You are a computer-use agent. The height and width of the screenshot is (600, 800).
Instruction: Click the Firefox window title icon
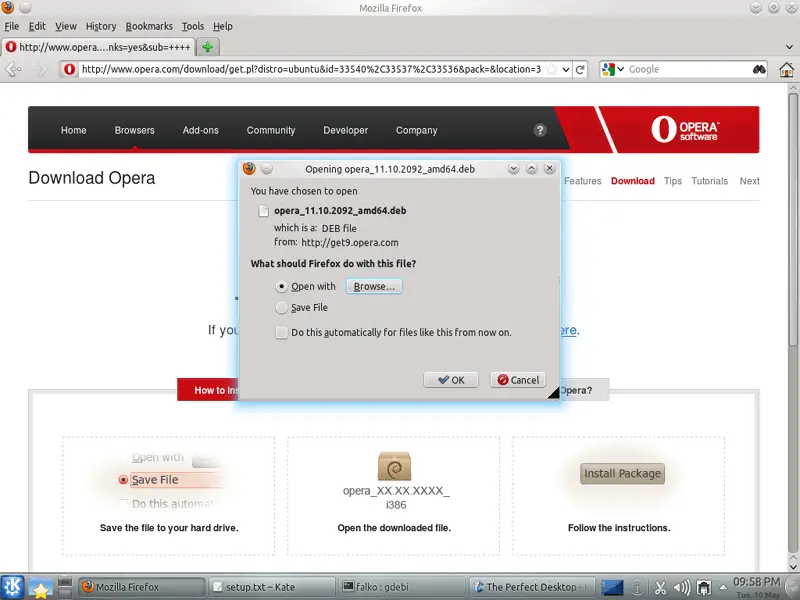[x=8, y=7]
